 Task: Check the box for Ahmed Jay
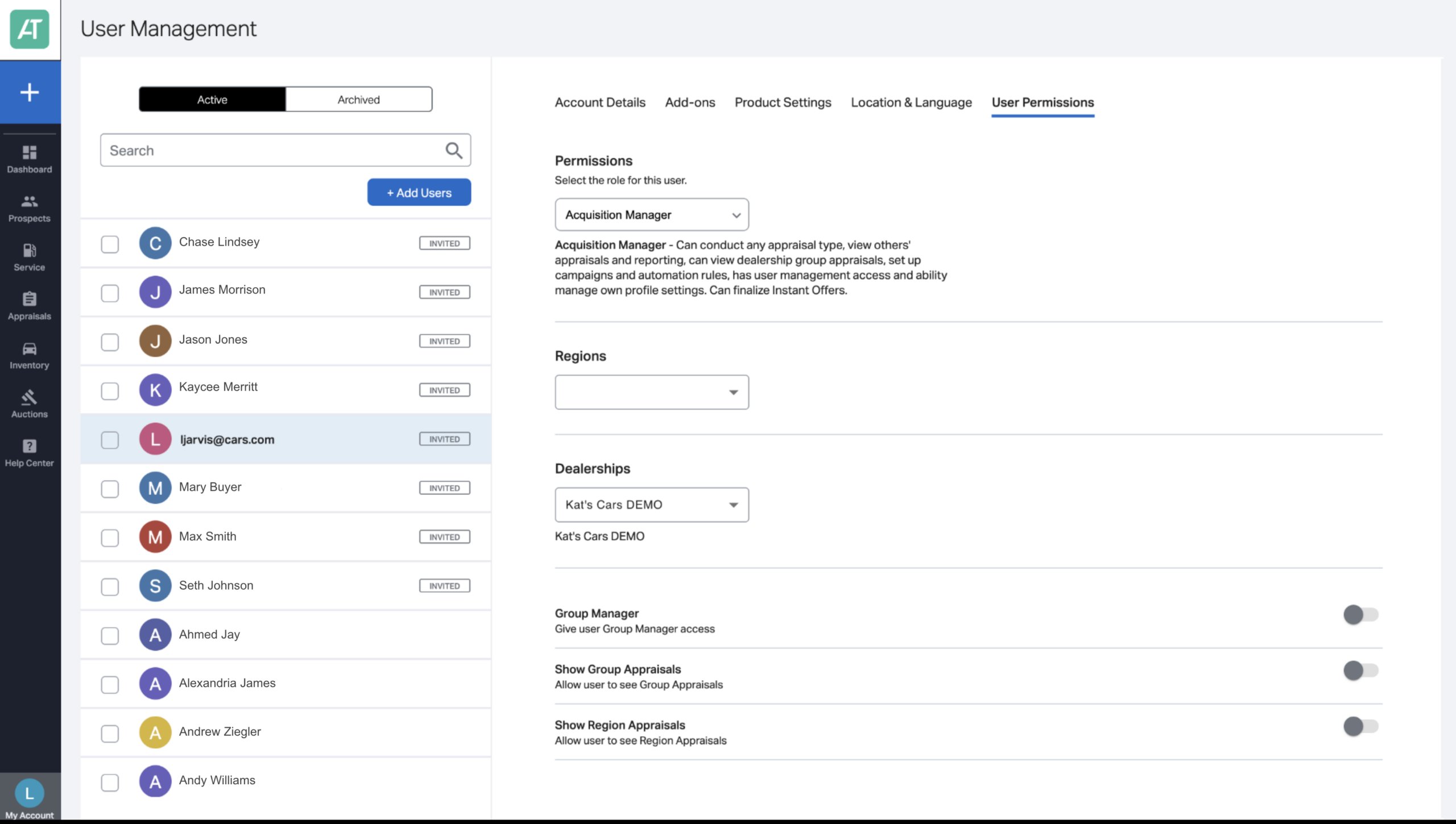coord(110,635)
